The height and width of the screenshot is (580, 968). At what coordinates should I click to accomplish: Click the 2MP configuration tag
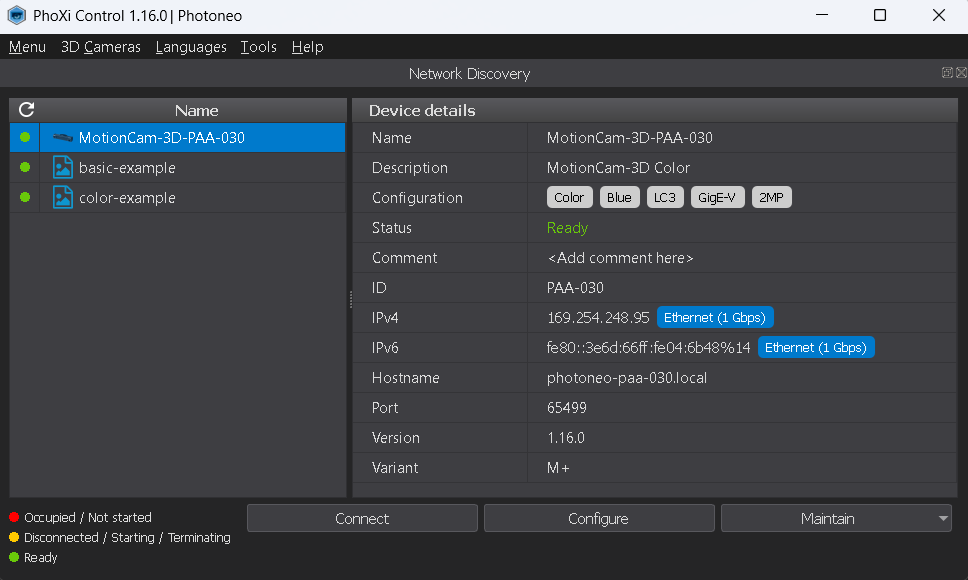coord(772,197)
